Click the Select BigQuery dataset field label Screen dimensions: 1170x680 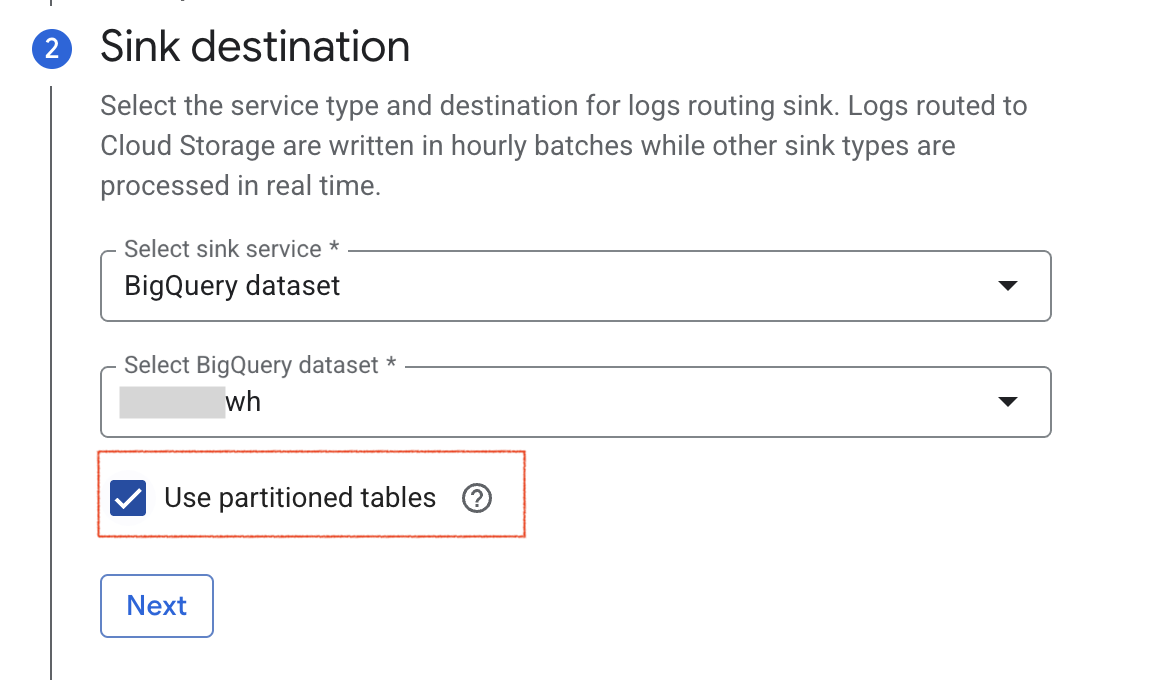(x=260, y=364)
